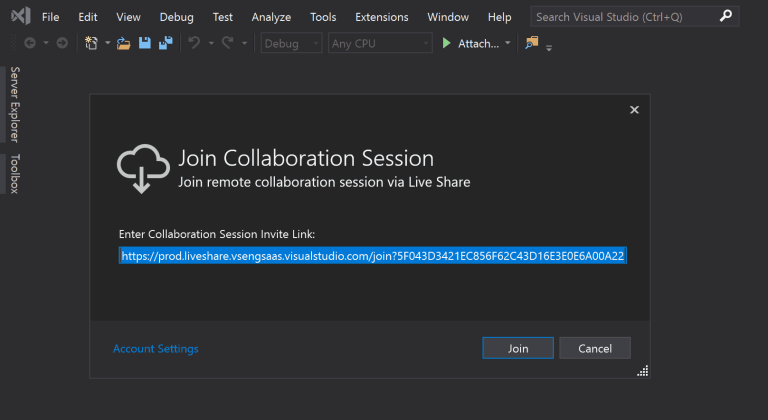Expand the New Project dropdown arrow
Screen dimensions: 768x420
point(107,43)
